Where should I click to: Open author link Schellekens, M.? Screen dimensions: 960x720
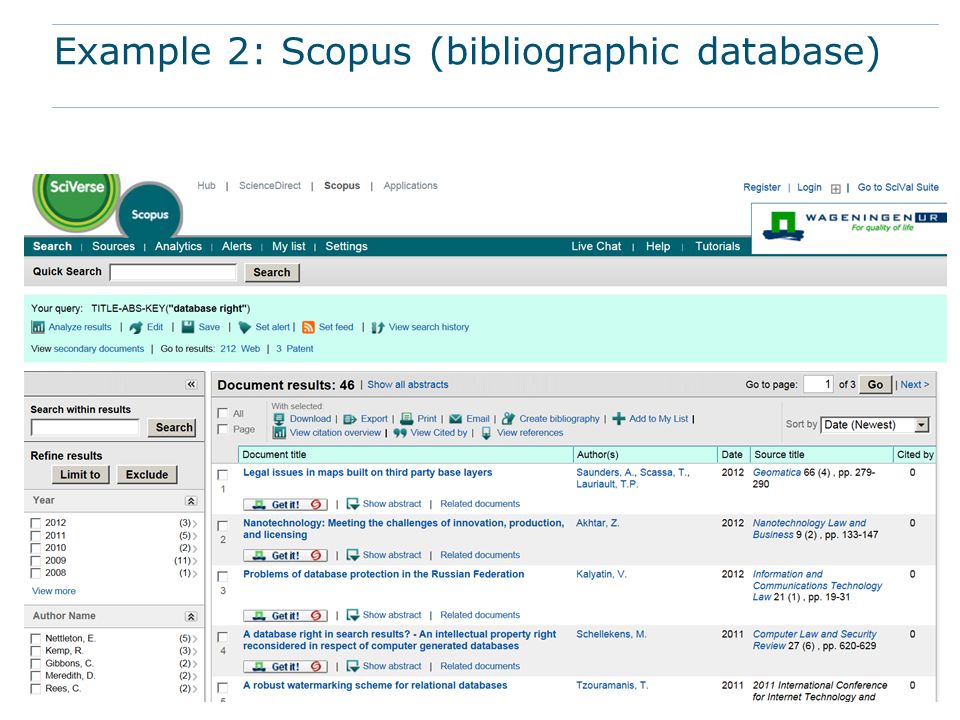pos(611,634)
